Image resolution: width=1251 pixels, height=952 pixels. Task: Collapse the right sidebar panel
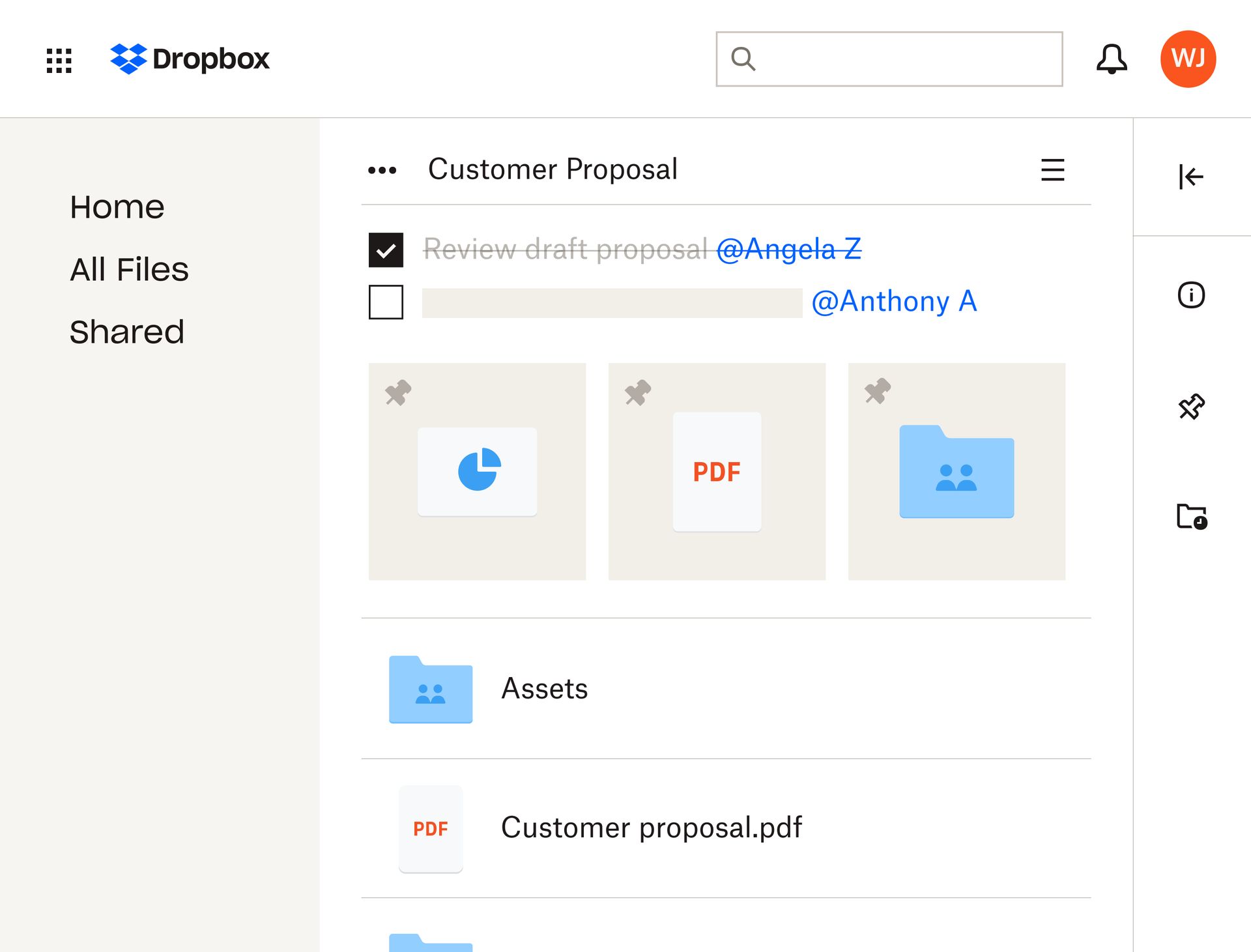tap(1191, 176)
